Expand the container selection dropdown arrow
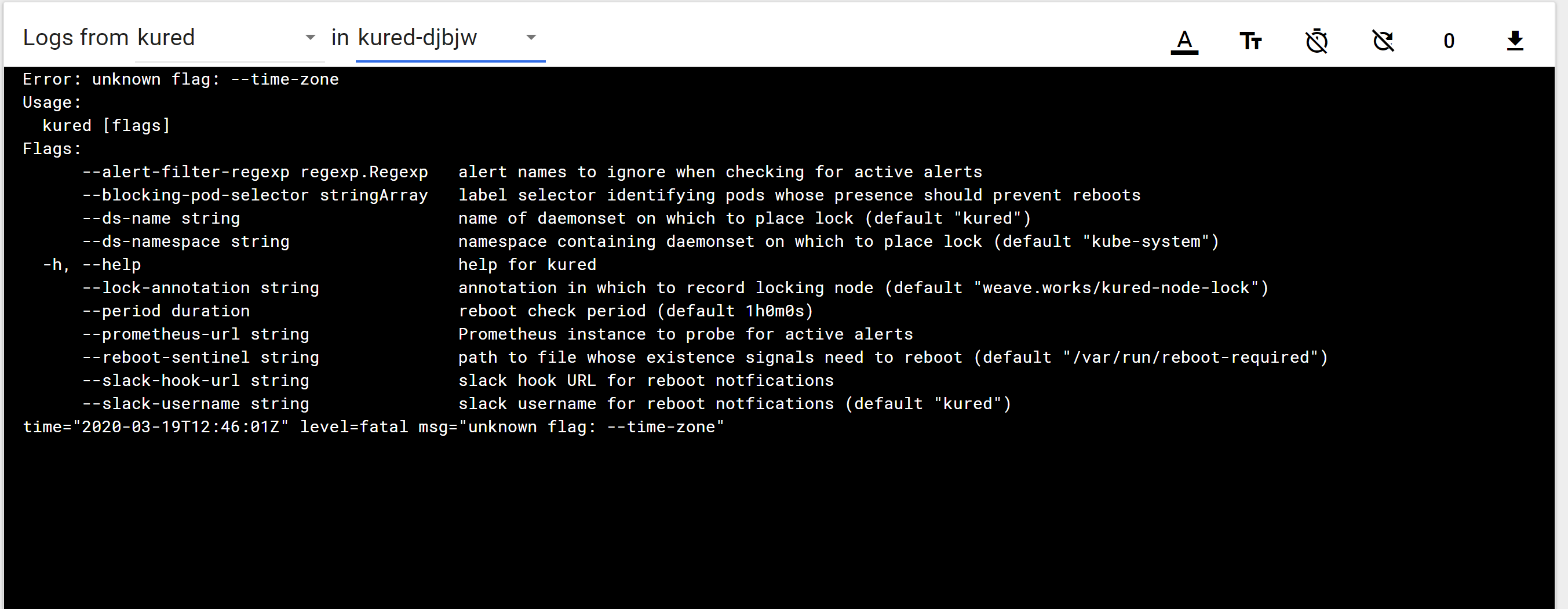The width and height of the screenshot is (1568, 609). (x=311, y=38)
